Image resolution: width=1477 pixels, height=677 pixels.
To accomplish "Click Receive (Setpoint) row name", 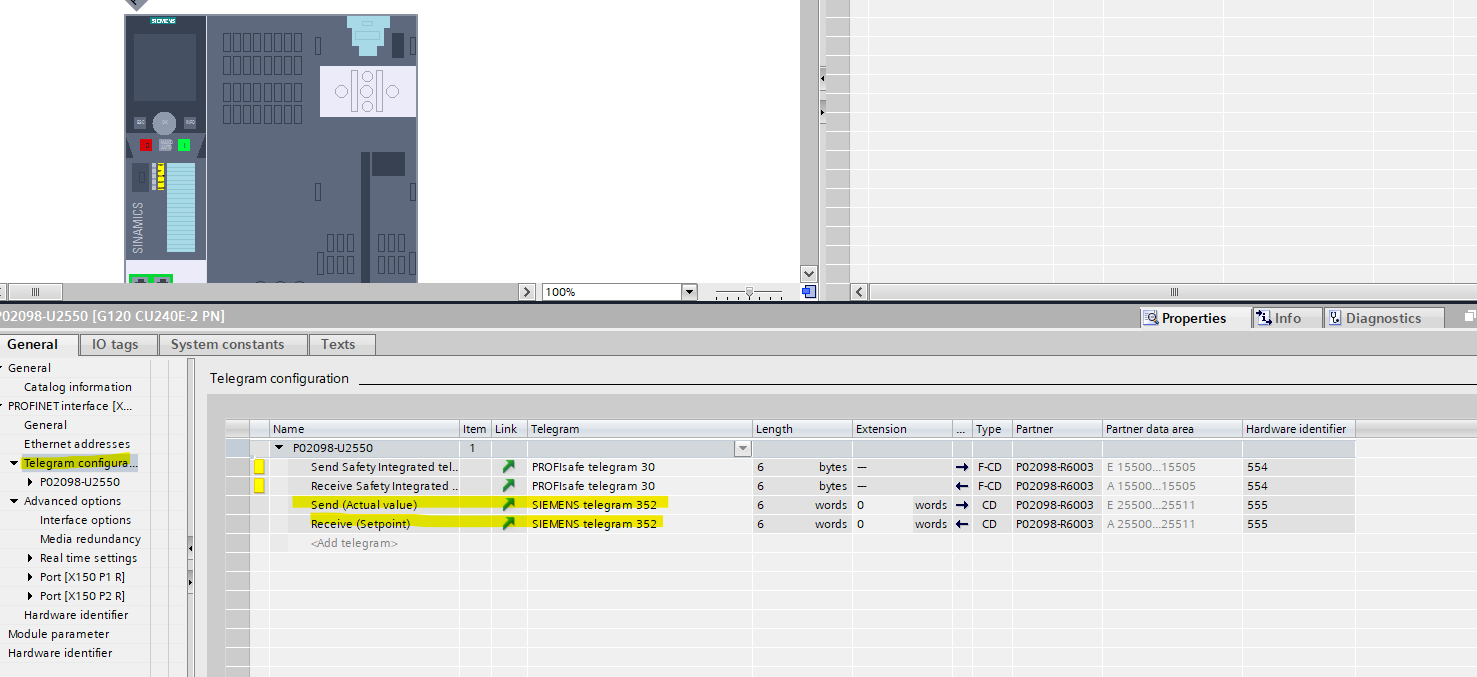I will click(360, 524).
